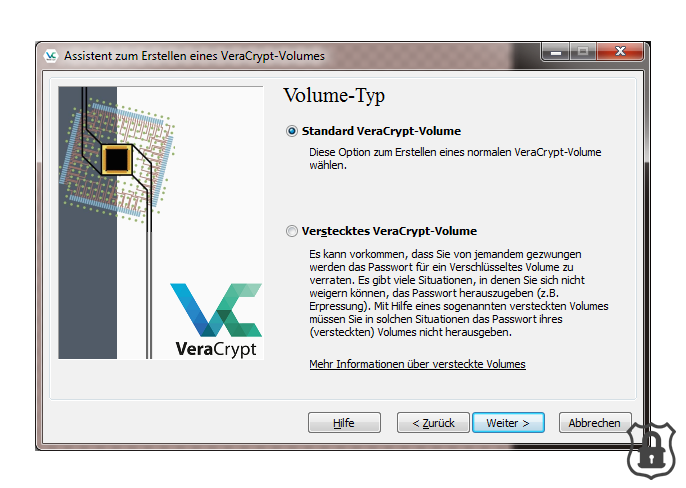Select Verstecktes VeraCrypt-Volume radio button
This screenshot has height=488, width=686.
[292, 231]
